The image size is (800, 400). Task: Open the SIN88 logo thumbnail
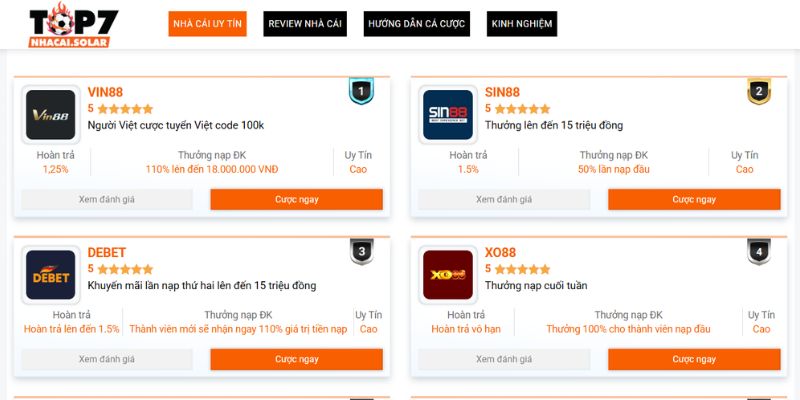click(448, 115)
